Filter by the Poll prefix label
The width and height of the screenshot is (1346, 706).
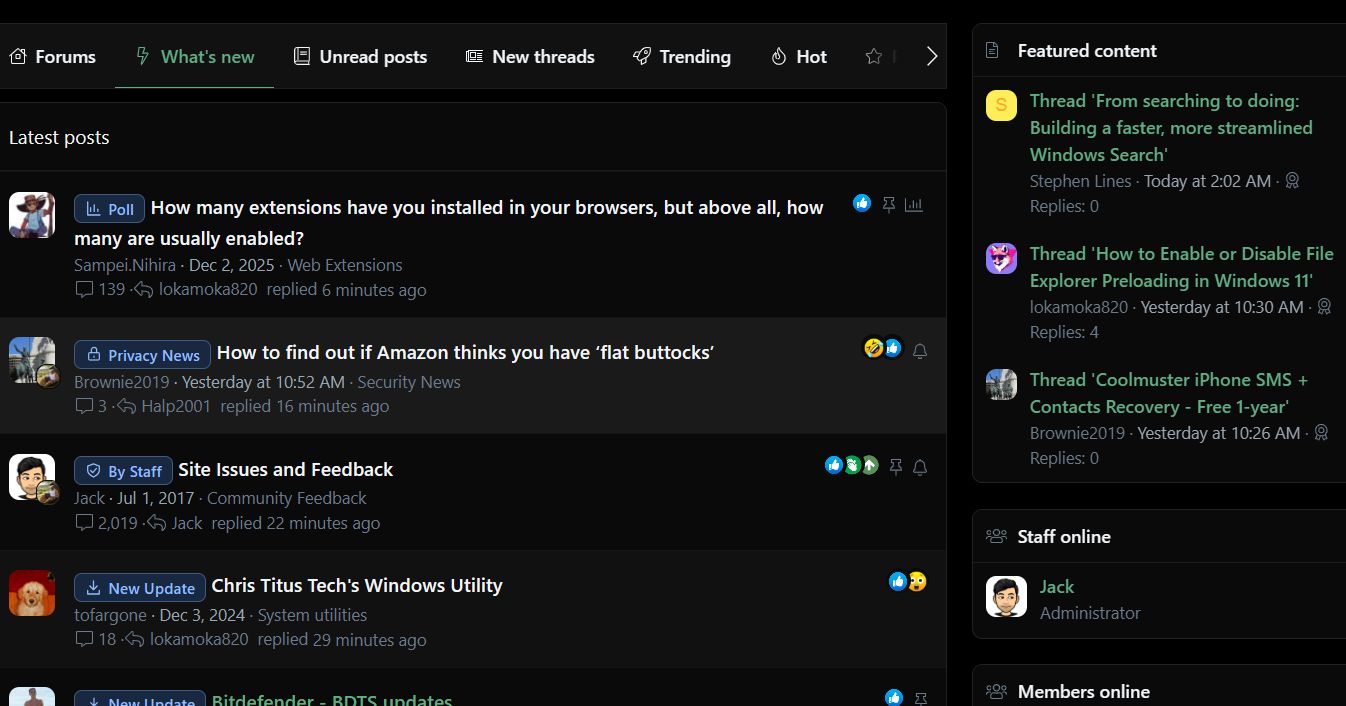110,209
